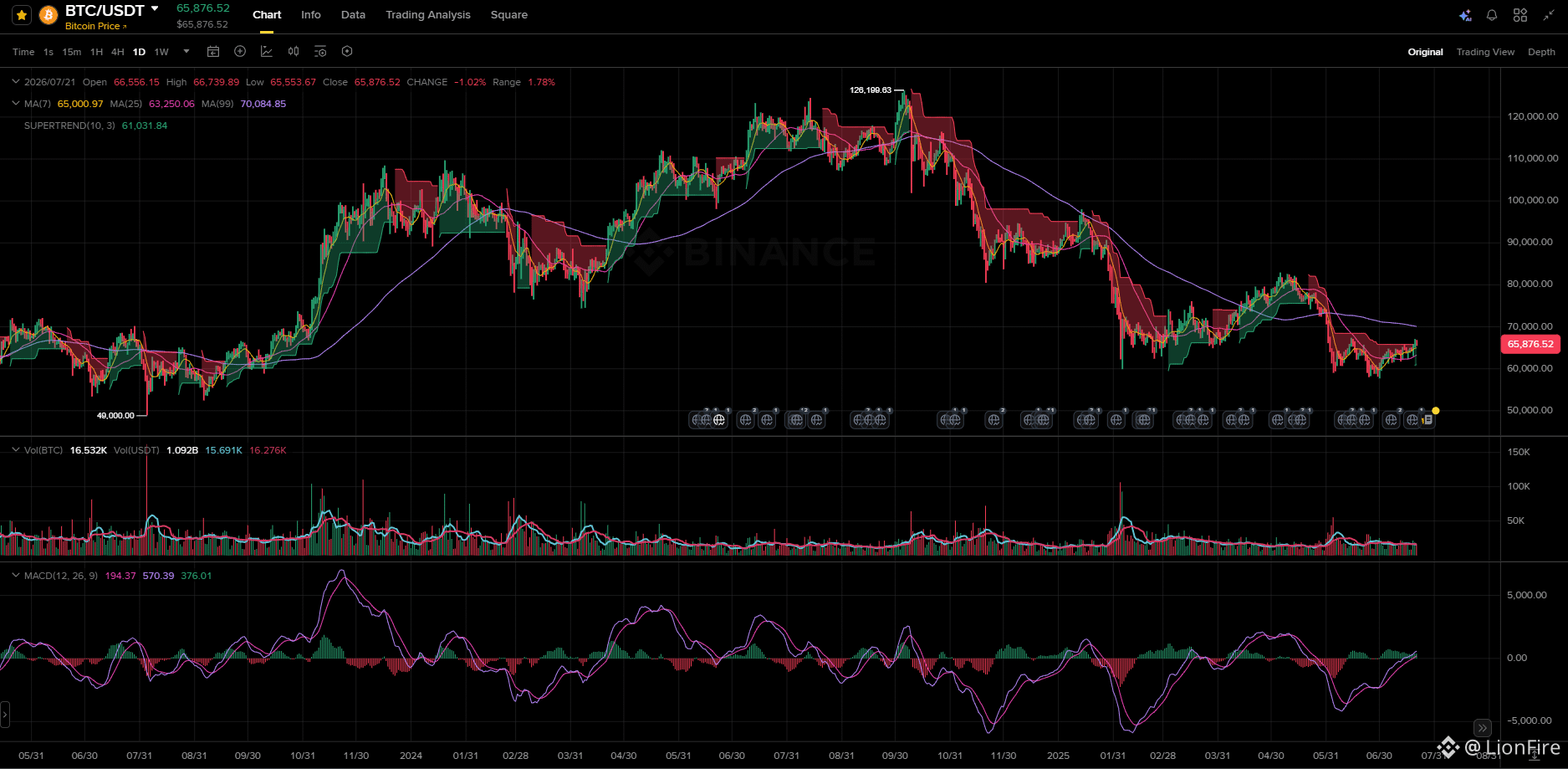The height and width of the screenshot is (769, 1568).
Task: Click the MA(25) value 63,250.06
Action: (171, 104)
